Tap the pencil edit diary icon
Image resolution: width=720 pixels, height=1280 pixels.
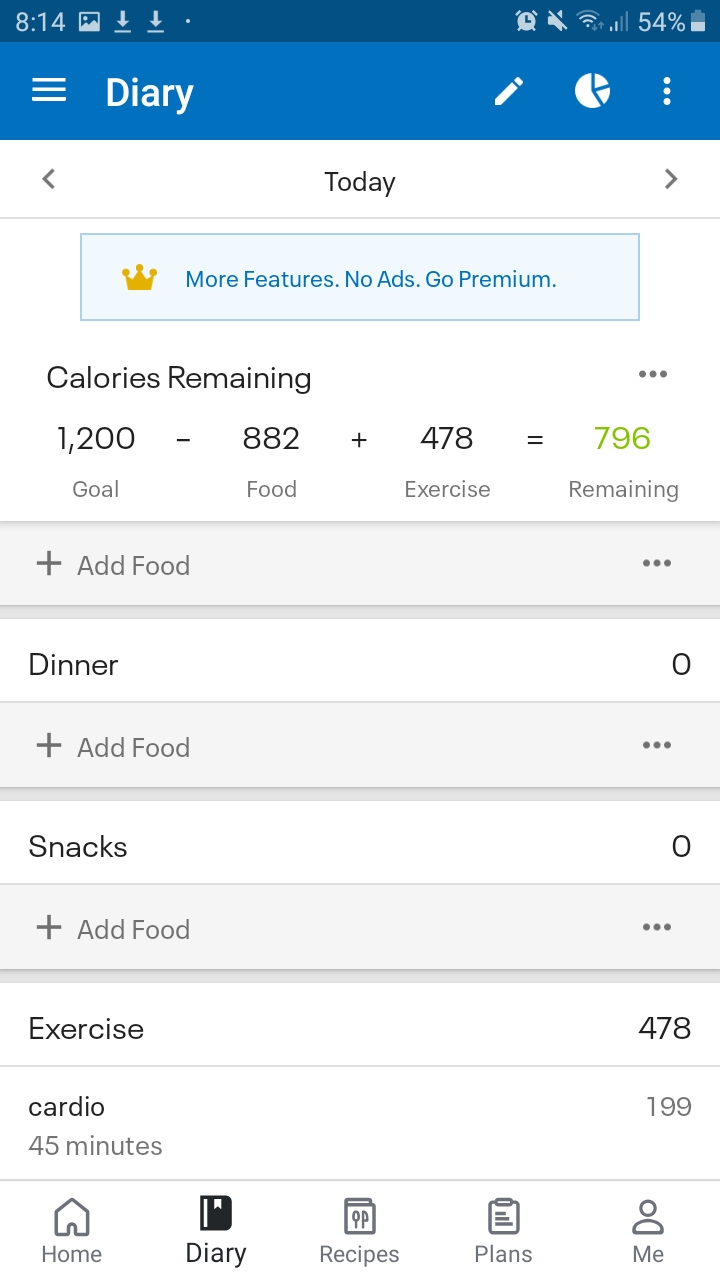tap(509, 92)
